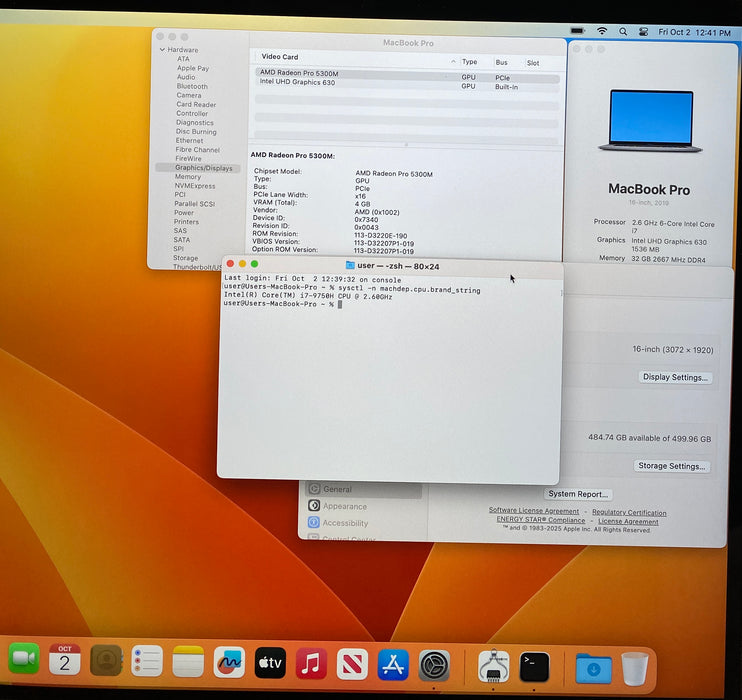Open the ENERGY STAR Compliance link
This screenshot has width=742, height=700.
click(x=540, y=519)
